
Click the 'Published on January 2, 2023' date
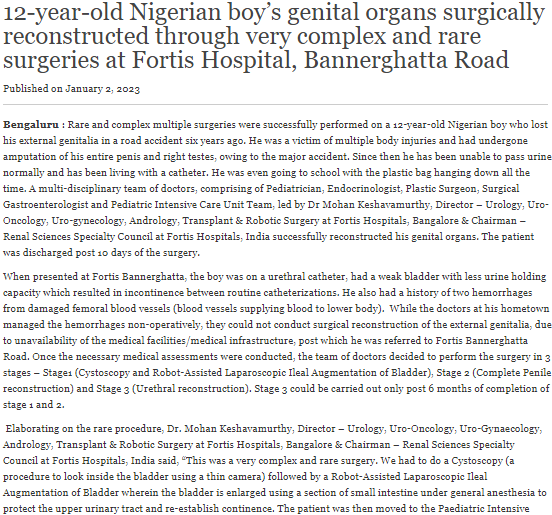pos(71,88)
